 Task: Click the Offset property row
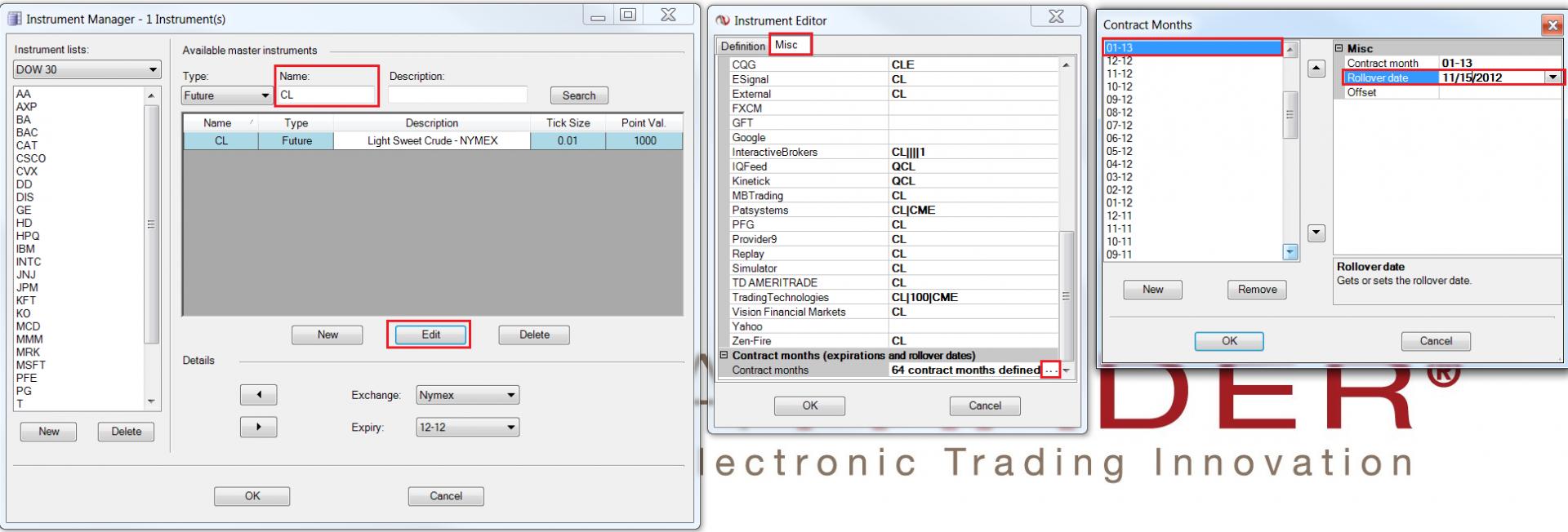click(1448, 92)
